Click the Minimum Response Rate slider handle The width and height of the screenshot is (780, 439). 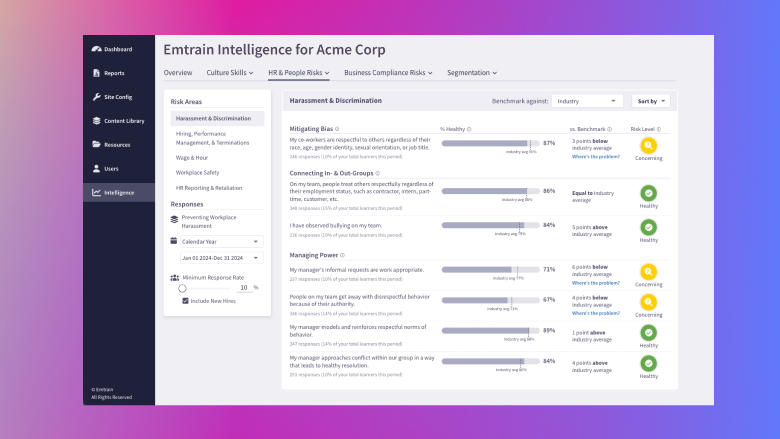click(182, 288)
